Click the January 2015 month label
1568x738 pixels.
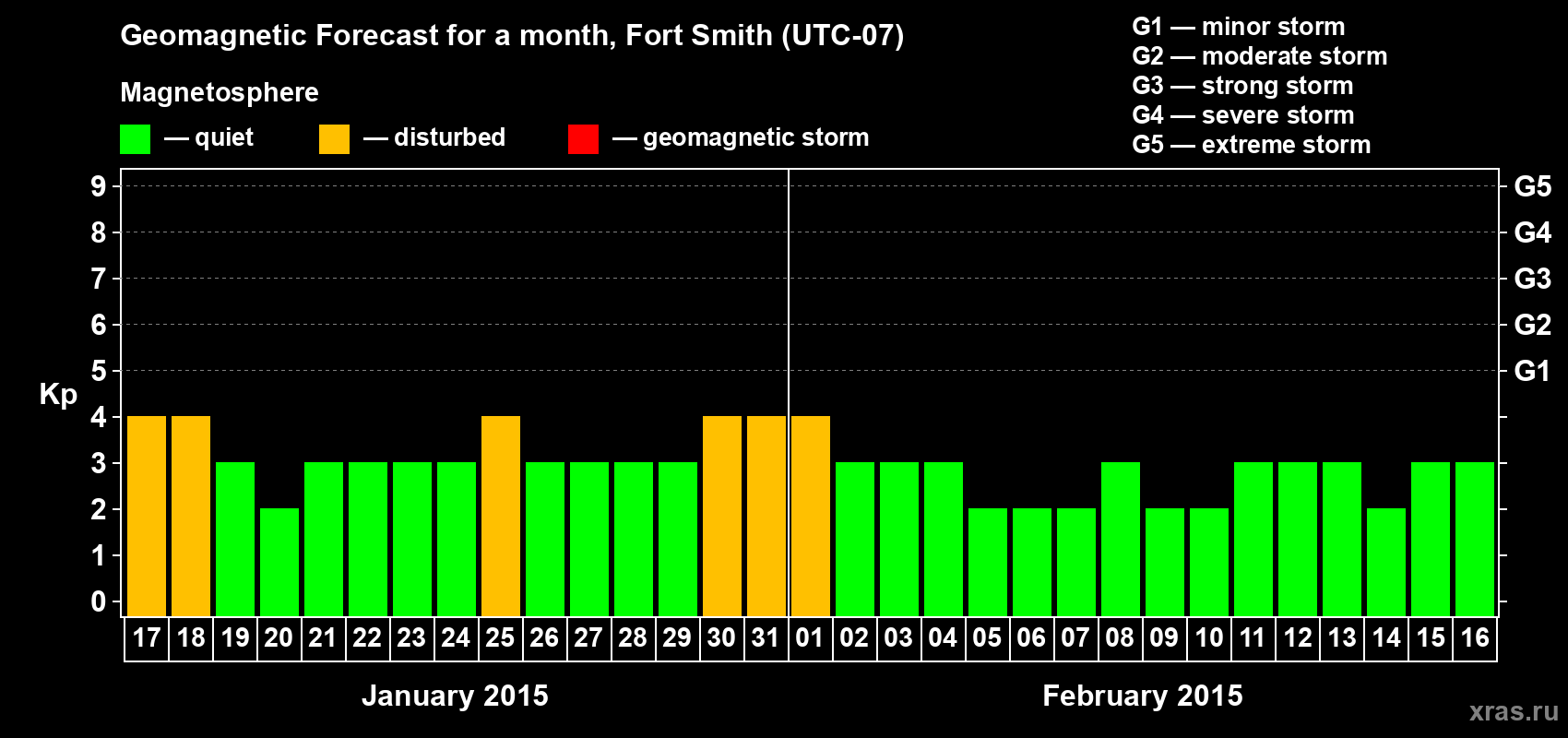[455, 696]
